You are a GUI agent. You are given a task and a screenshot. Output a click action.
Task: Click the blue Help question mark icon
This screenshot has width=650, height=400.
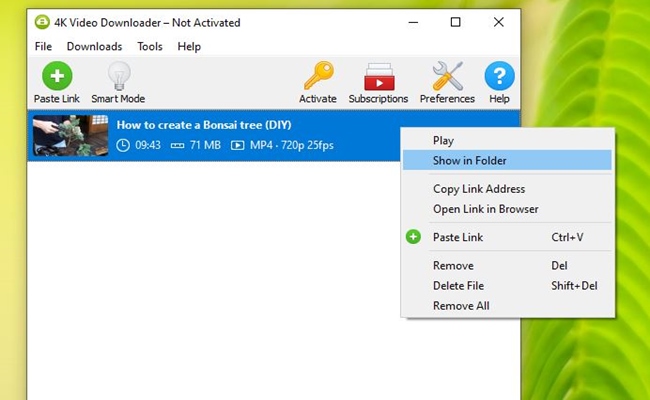coord(500,76)
